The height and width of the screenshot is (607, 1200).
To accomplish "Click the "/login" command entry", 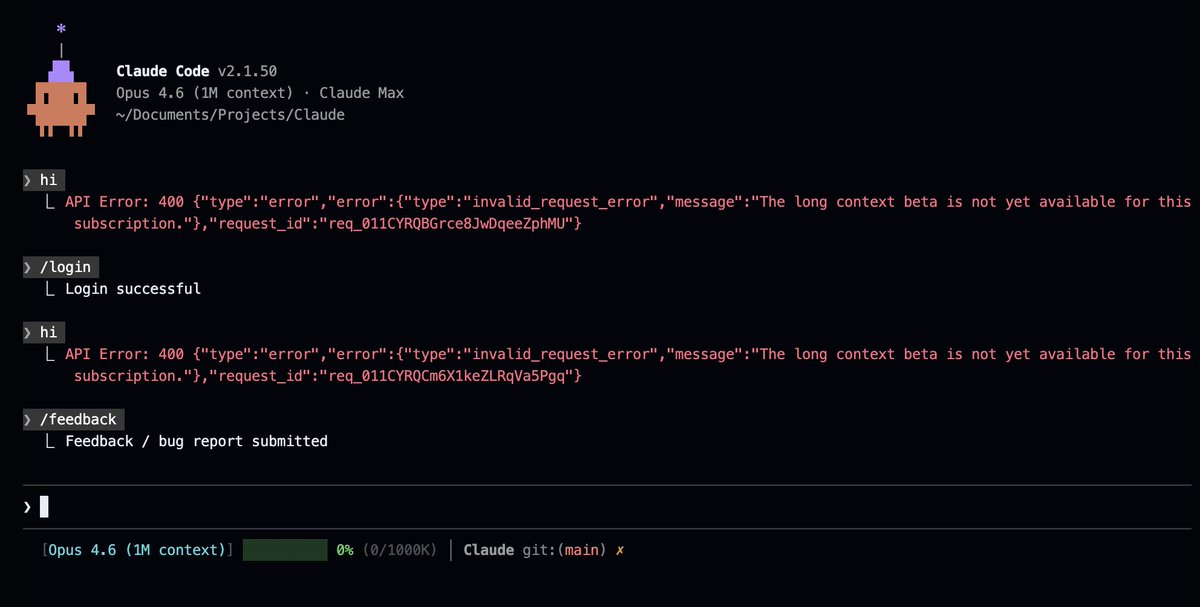I will coord(60,267).
